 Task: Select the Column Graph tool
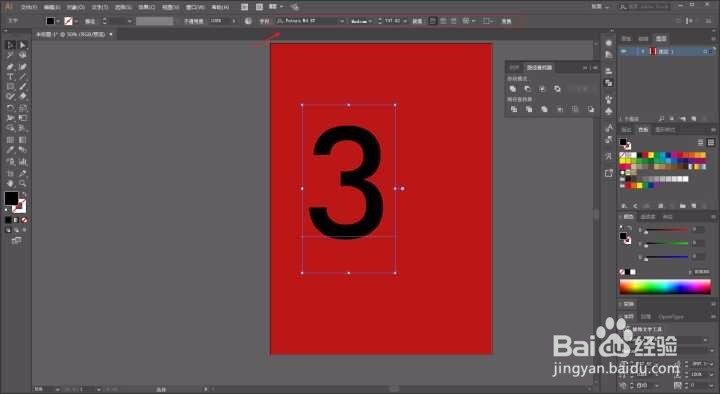pos(22,162)
